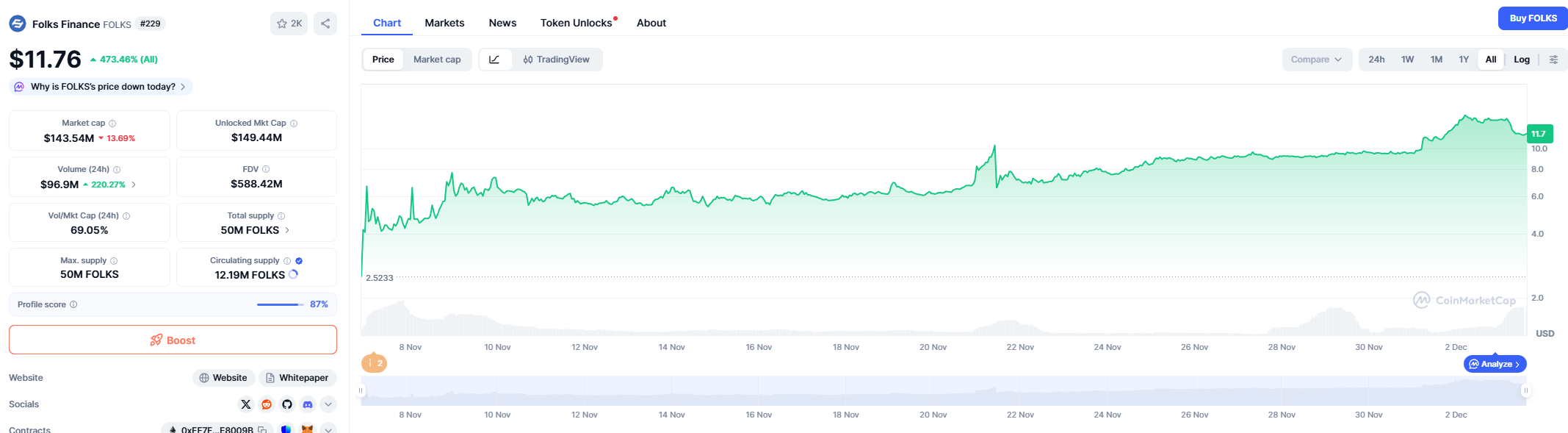Switch chart to Market cap view

[x=437, y=60]
